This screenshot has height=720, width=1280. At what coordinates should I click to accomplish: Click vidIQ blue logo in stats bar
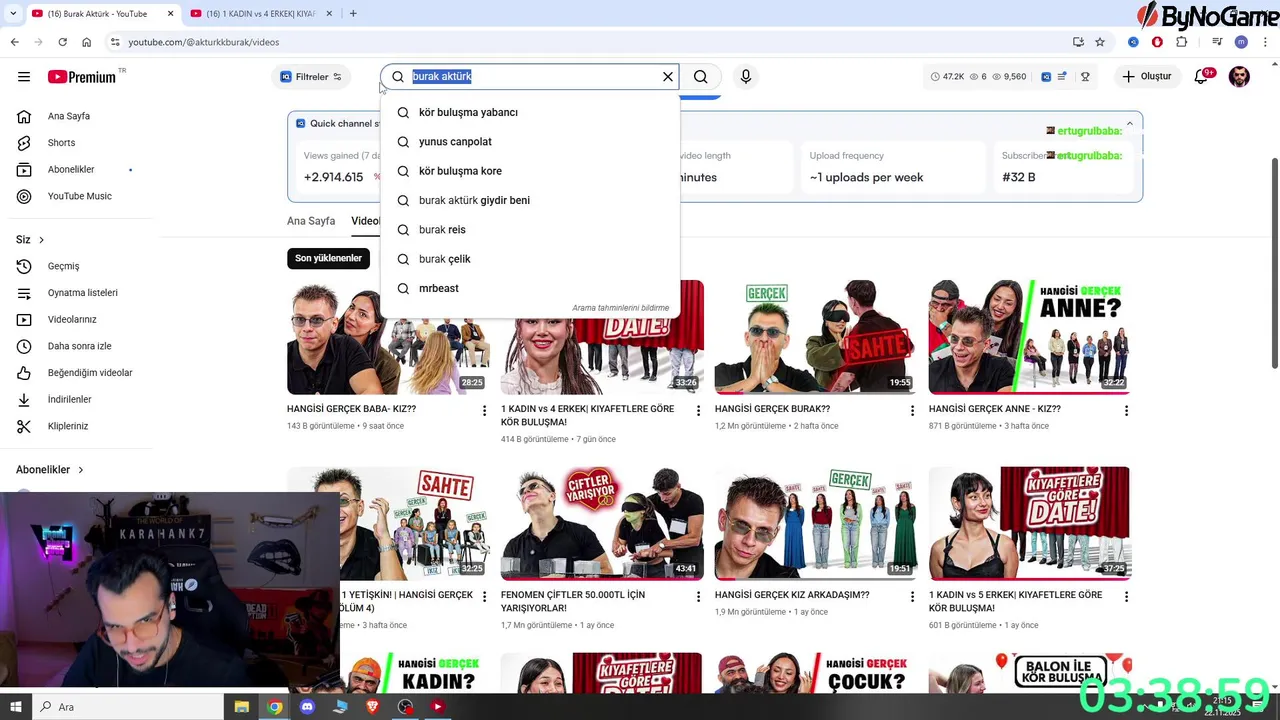pyautogui.click(x=1046, y=77)
